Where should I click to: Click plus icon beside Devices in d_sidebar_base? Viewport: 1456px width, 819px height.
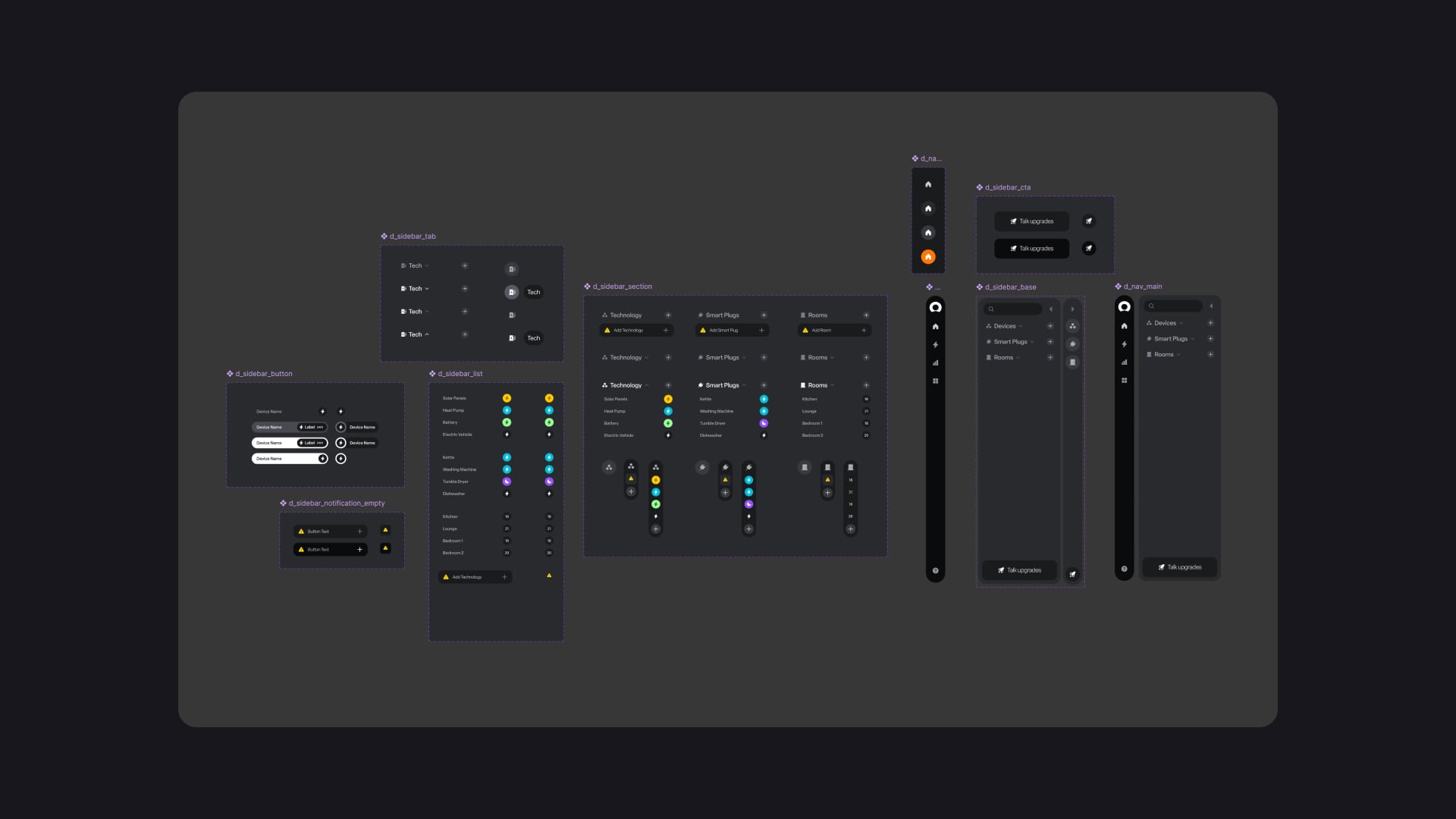[x=1050, y=326]
